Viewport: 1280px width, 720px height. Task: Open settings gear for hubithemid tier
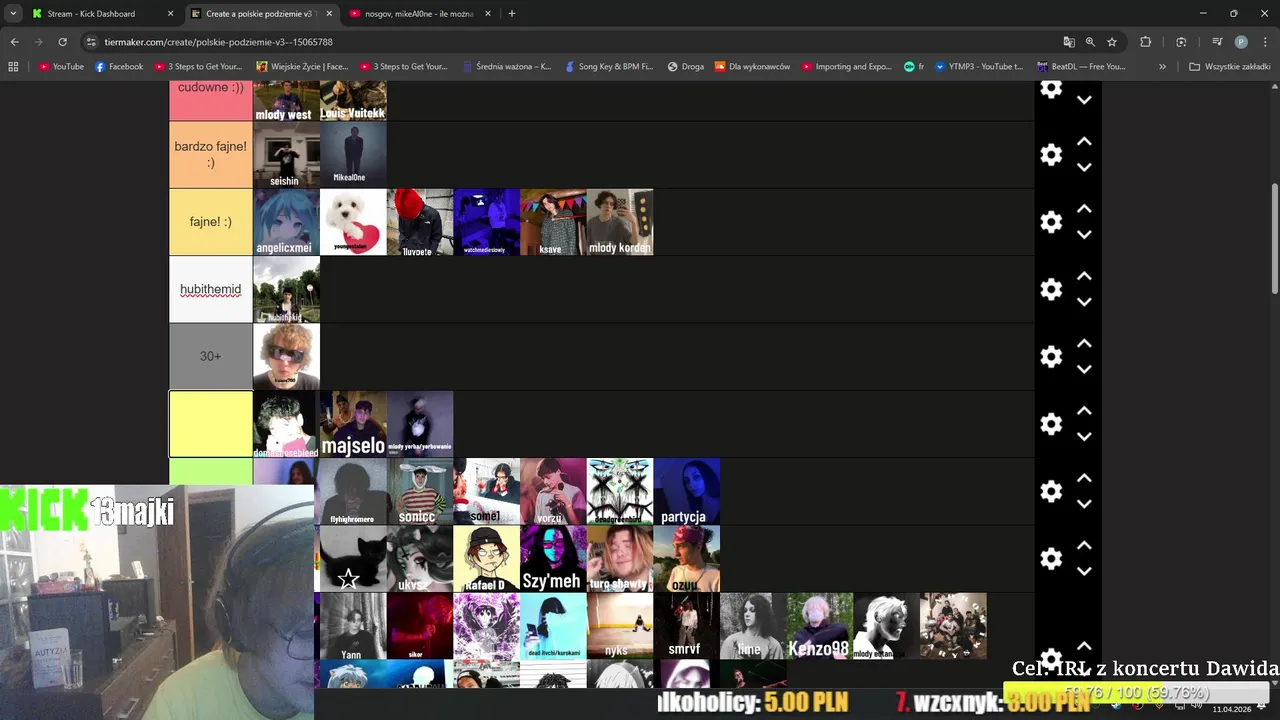tap(1051, 289)
